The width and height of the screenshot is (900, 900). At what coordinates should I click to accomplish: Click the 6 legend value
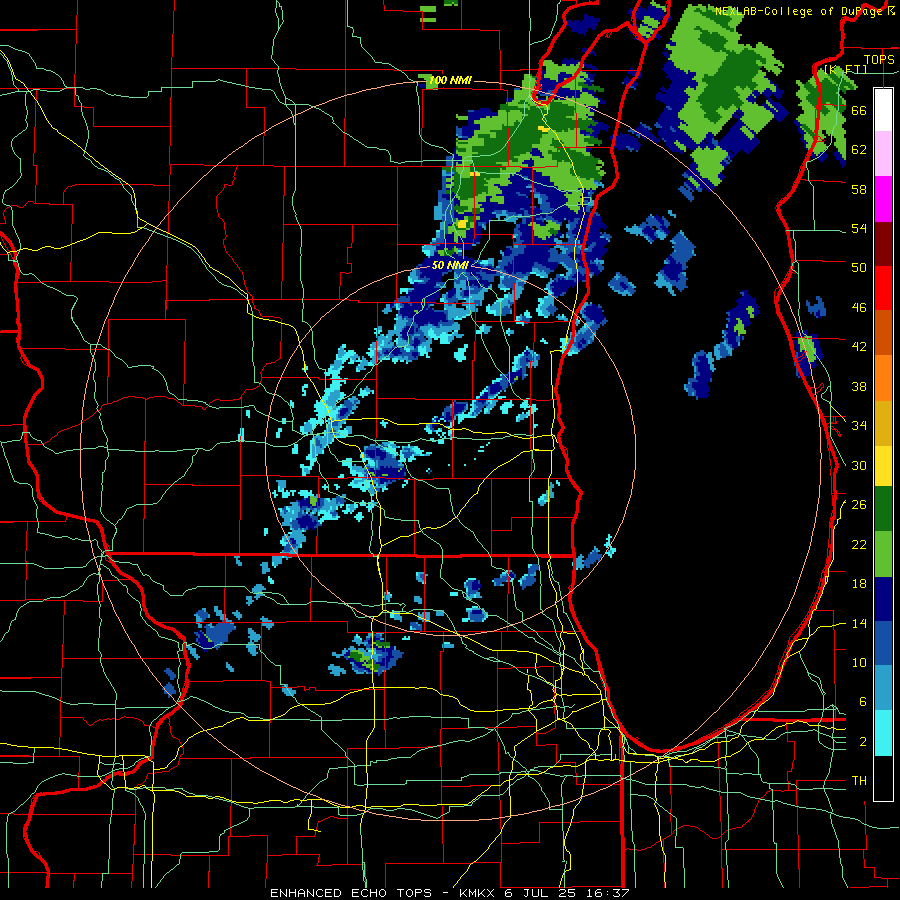click(x=862, y=702)
